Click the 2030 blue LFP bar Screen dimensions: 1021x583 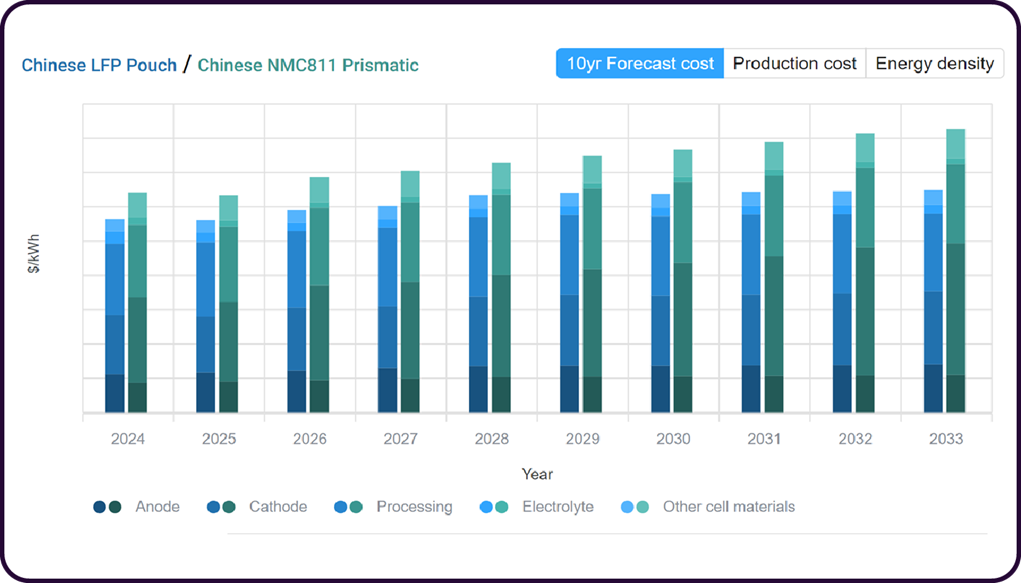[x=660, y=303]
